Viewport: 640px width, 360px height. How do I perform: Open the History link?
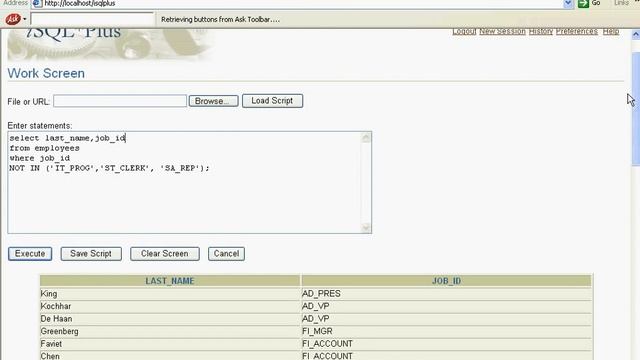540,31
